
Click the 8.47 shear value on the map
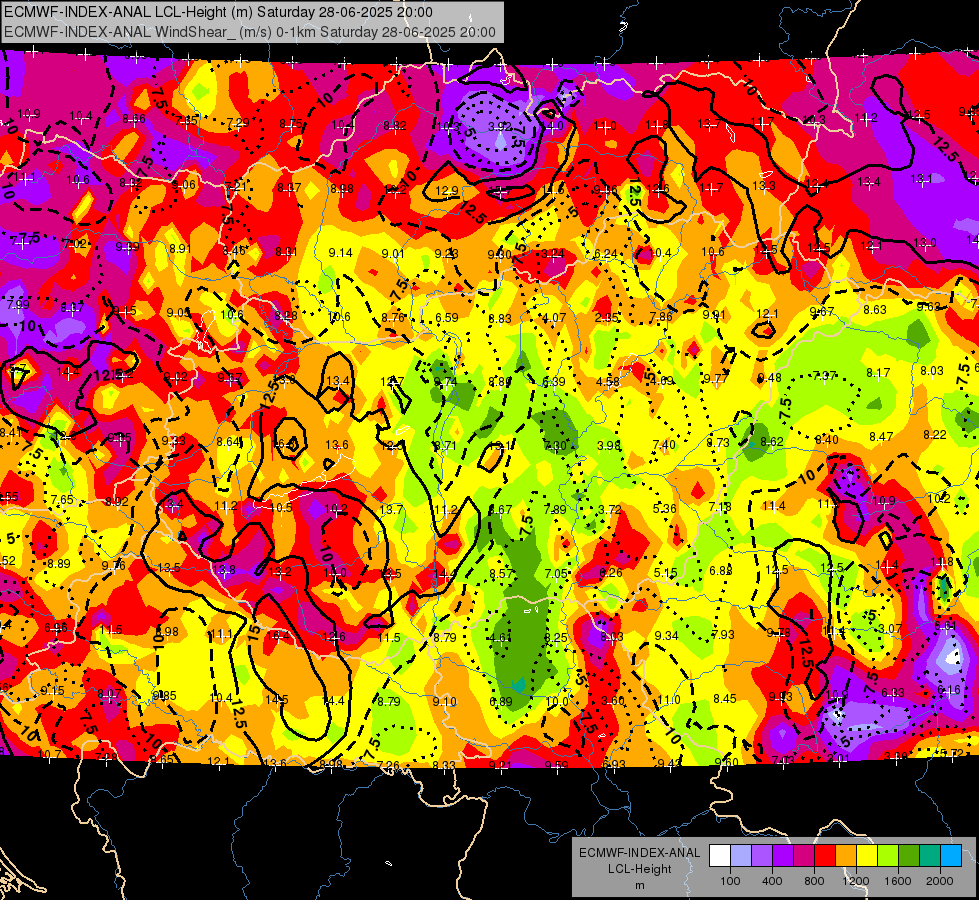881,437
